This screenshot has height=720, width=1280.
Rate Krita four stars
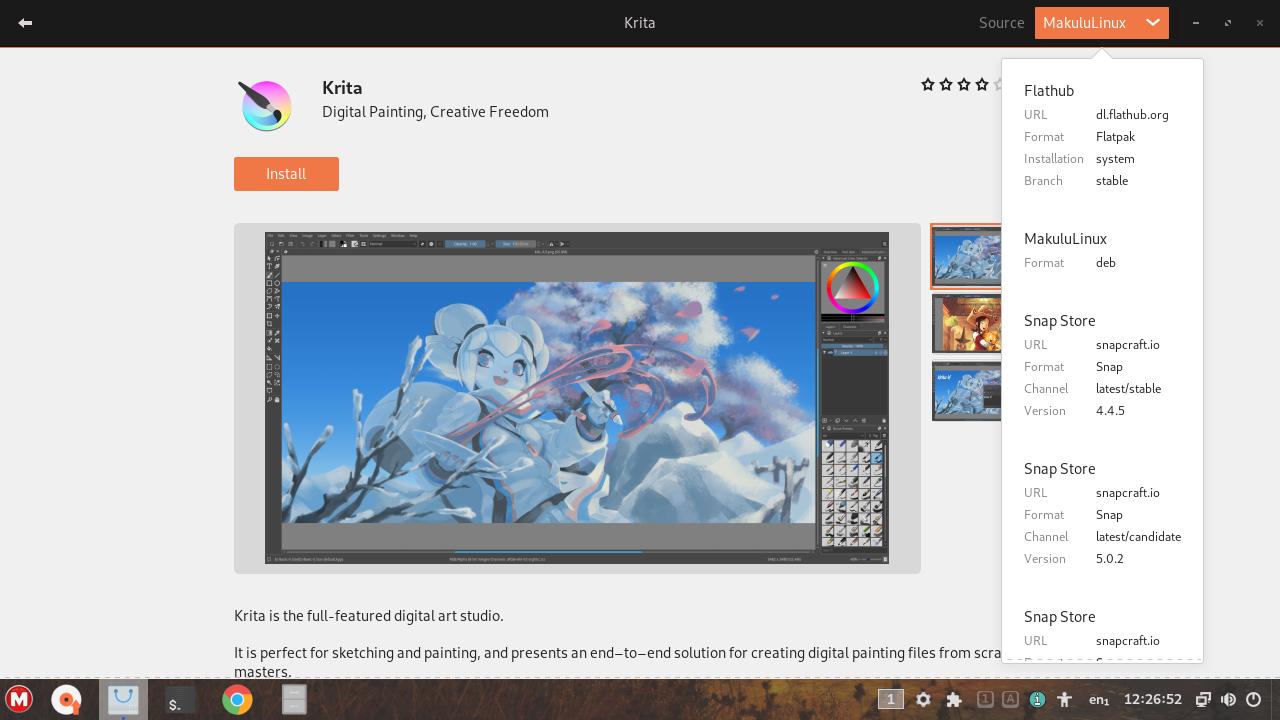(982, 85)
